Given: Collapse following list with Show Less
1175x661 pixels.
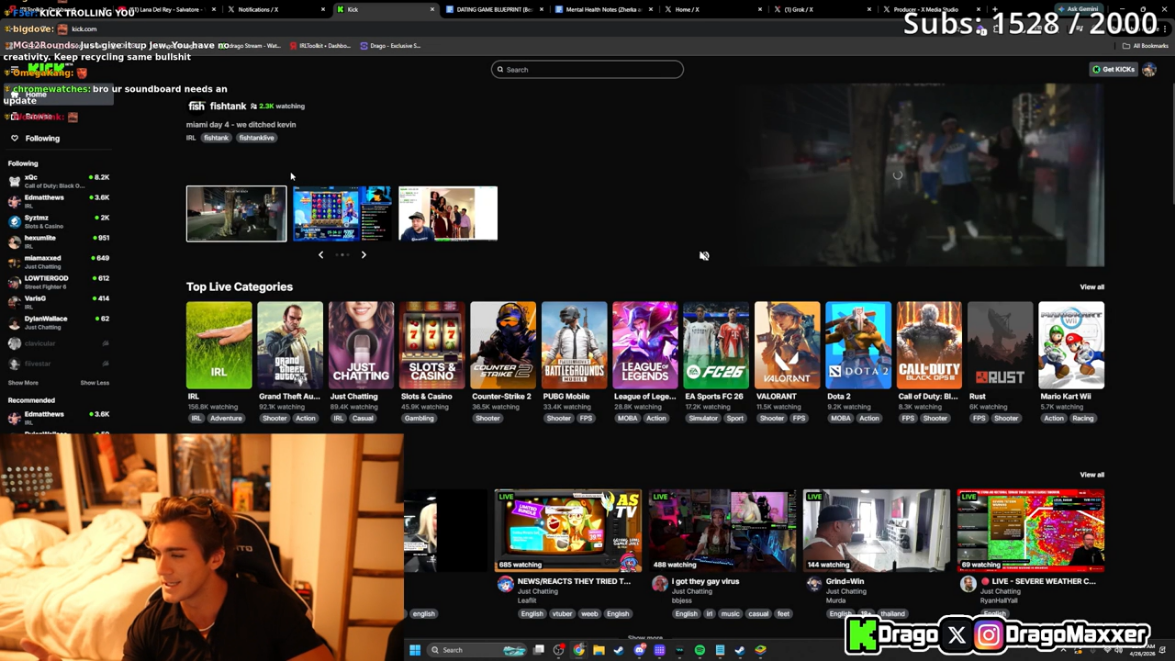Looking at the screenshot, I should pos(94,383).
